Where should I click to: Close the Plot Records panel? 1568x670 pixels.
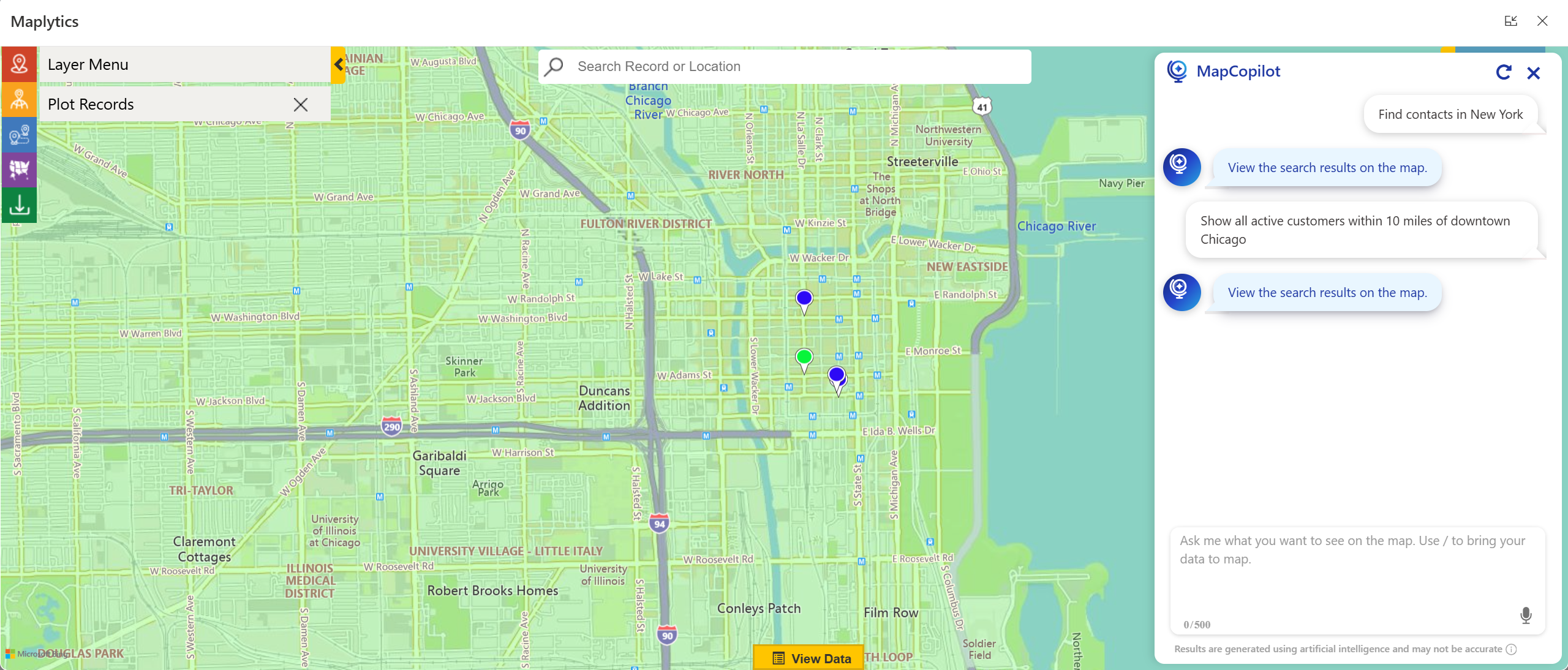click(301, 104)
